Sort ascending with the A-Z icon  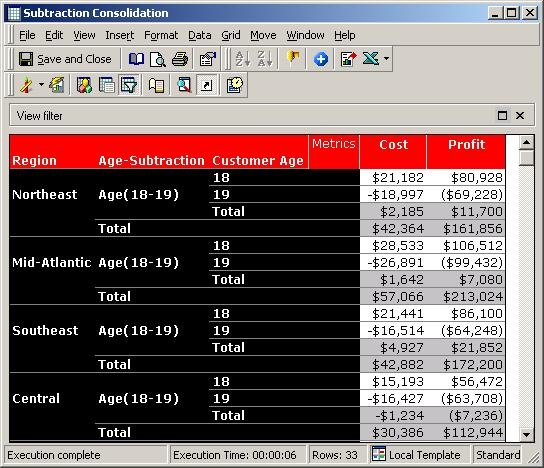pyautogui.click(x=243, y=59)
